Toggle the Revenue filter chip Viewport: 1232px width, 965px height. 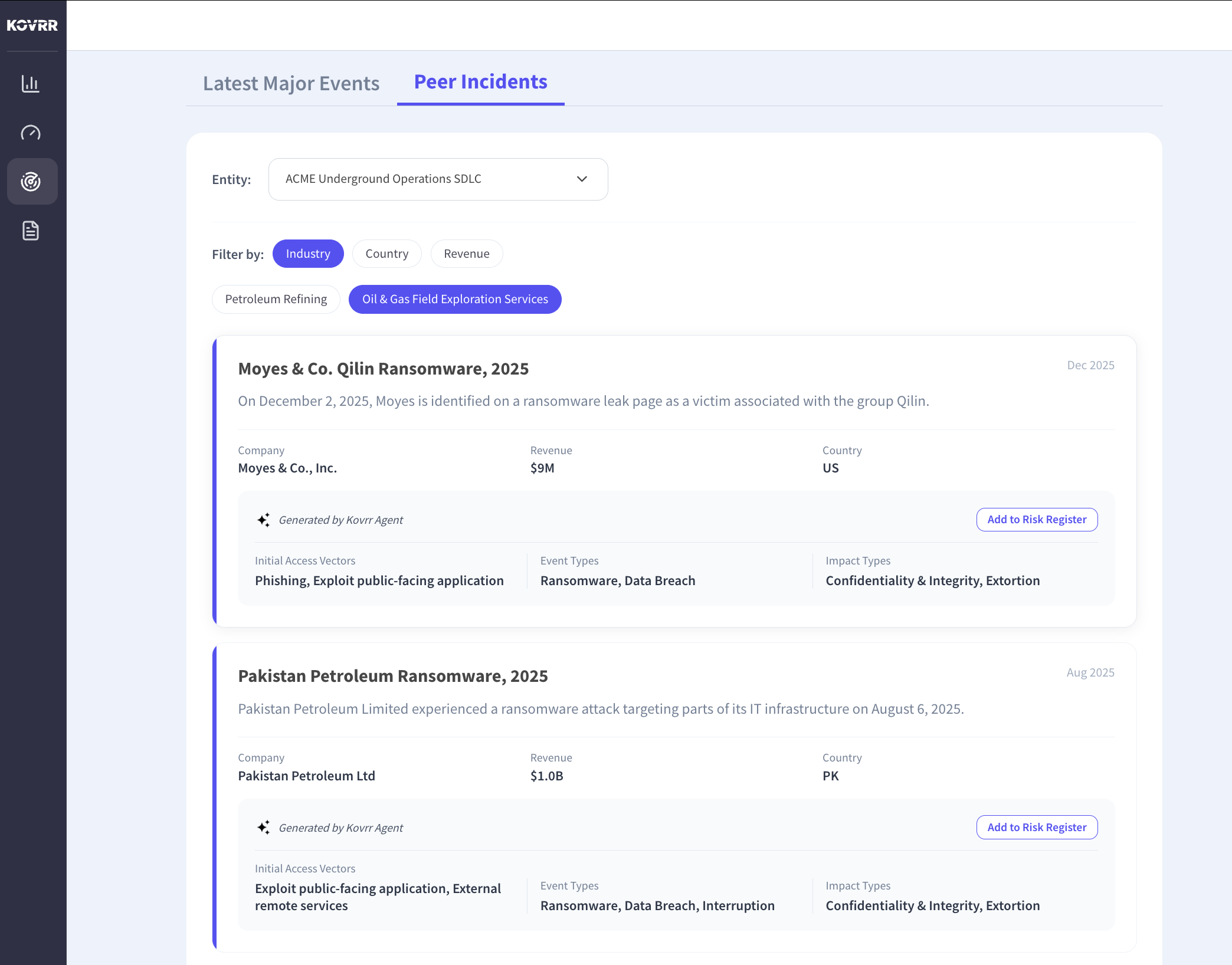coord(467,254)
